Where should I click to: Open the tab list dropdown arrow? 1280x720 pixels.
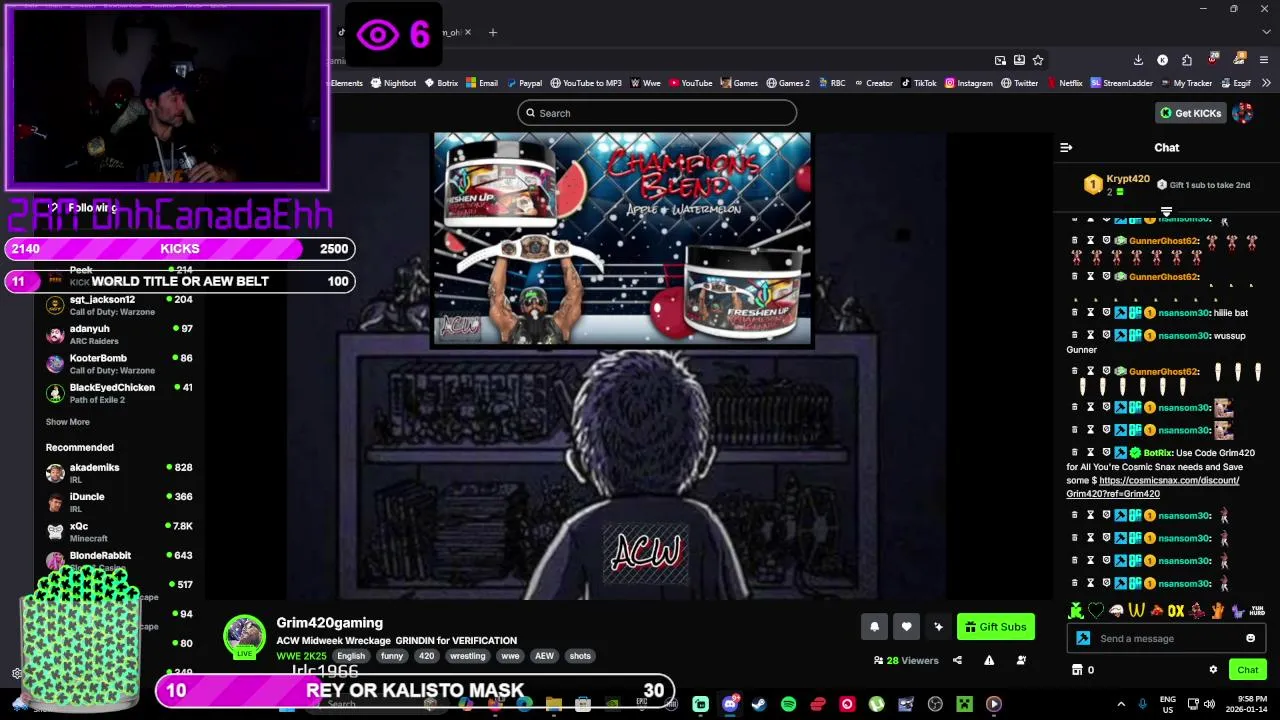(1267, 32)
